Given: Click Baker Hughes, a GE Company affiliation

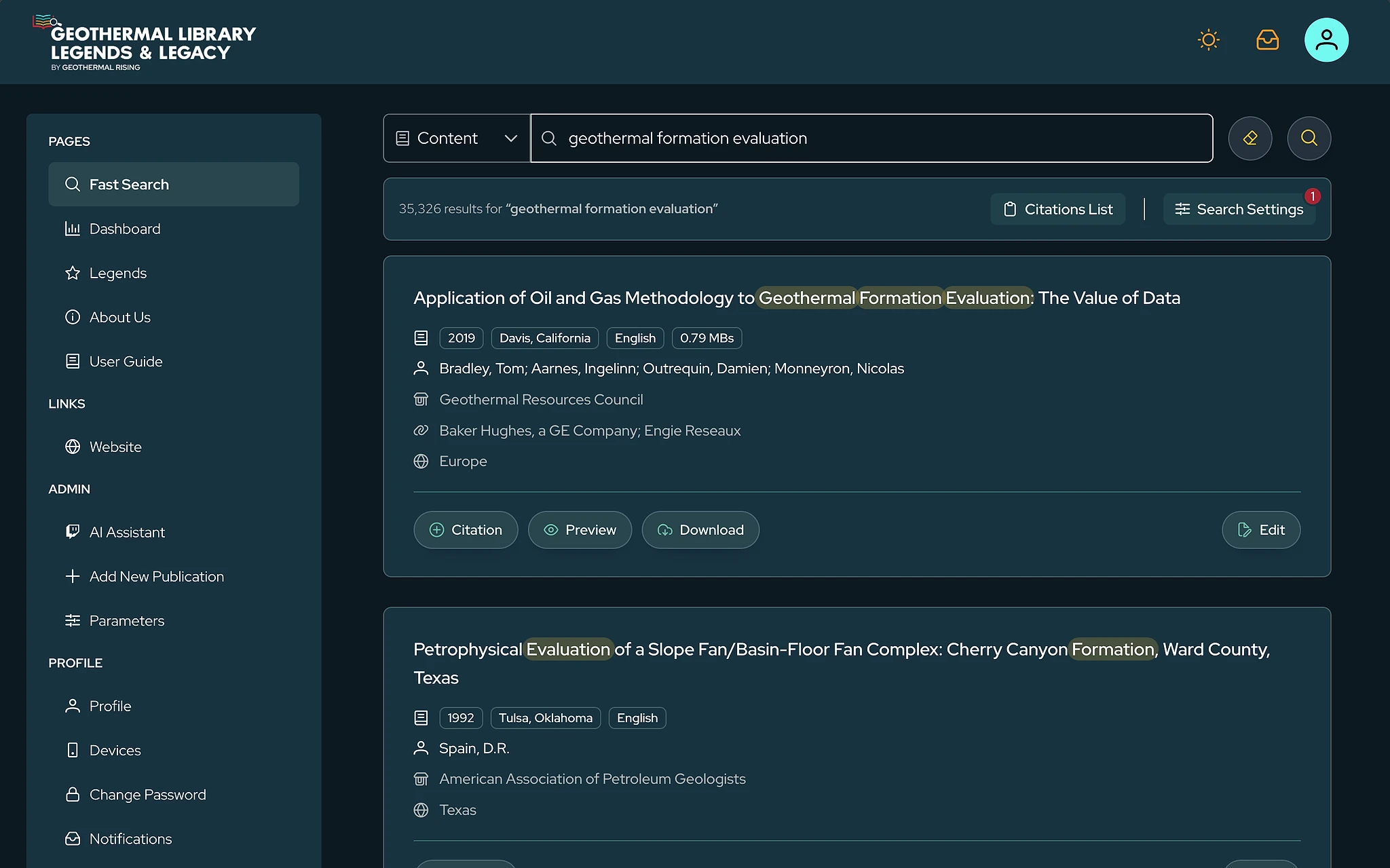Looking at the screenshot, I should [x=590, y=430].
